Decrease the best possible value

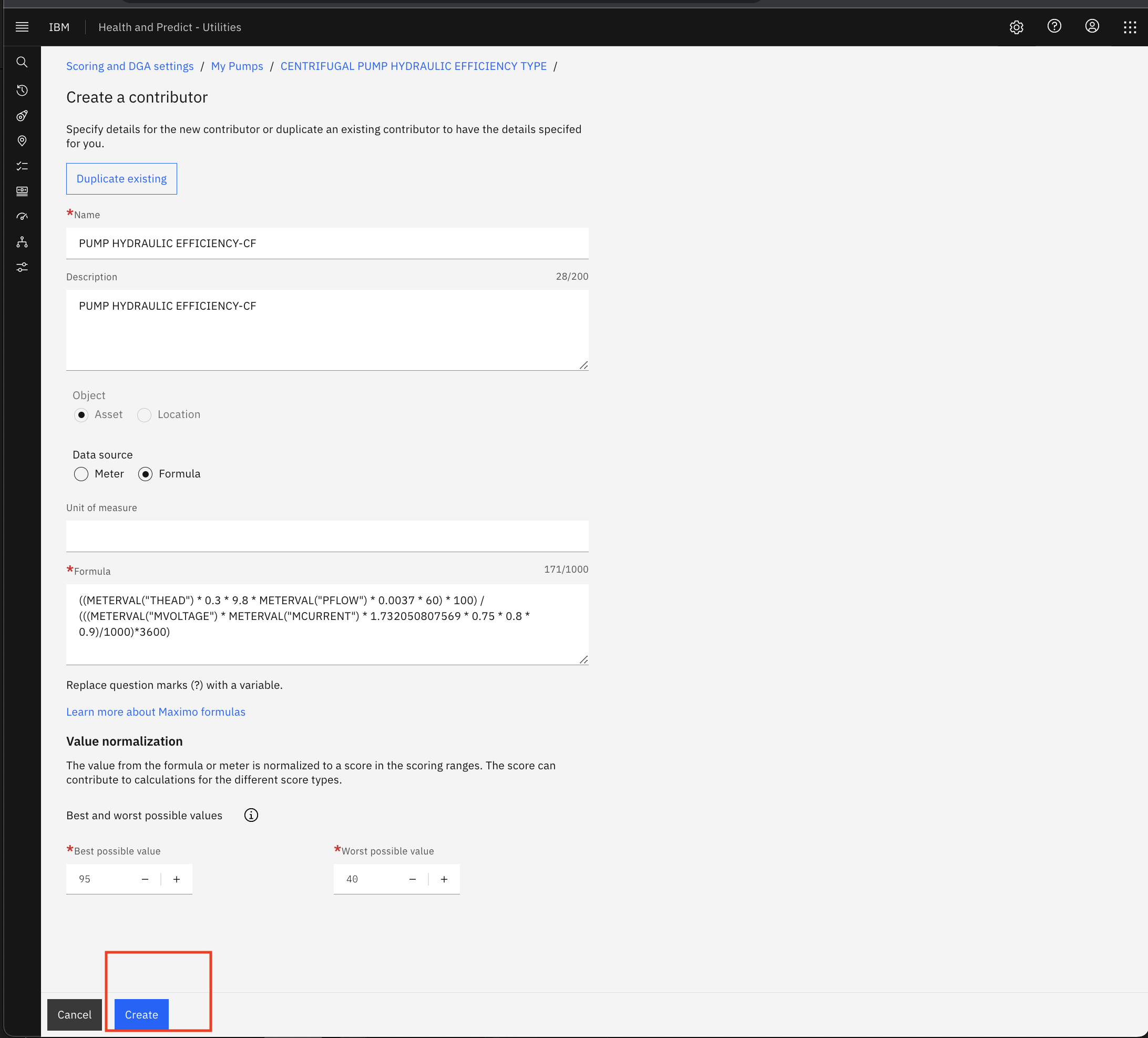[145, 879]
